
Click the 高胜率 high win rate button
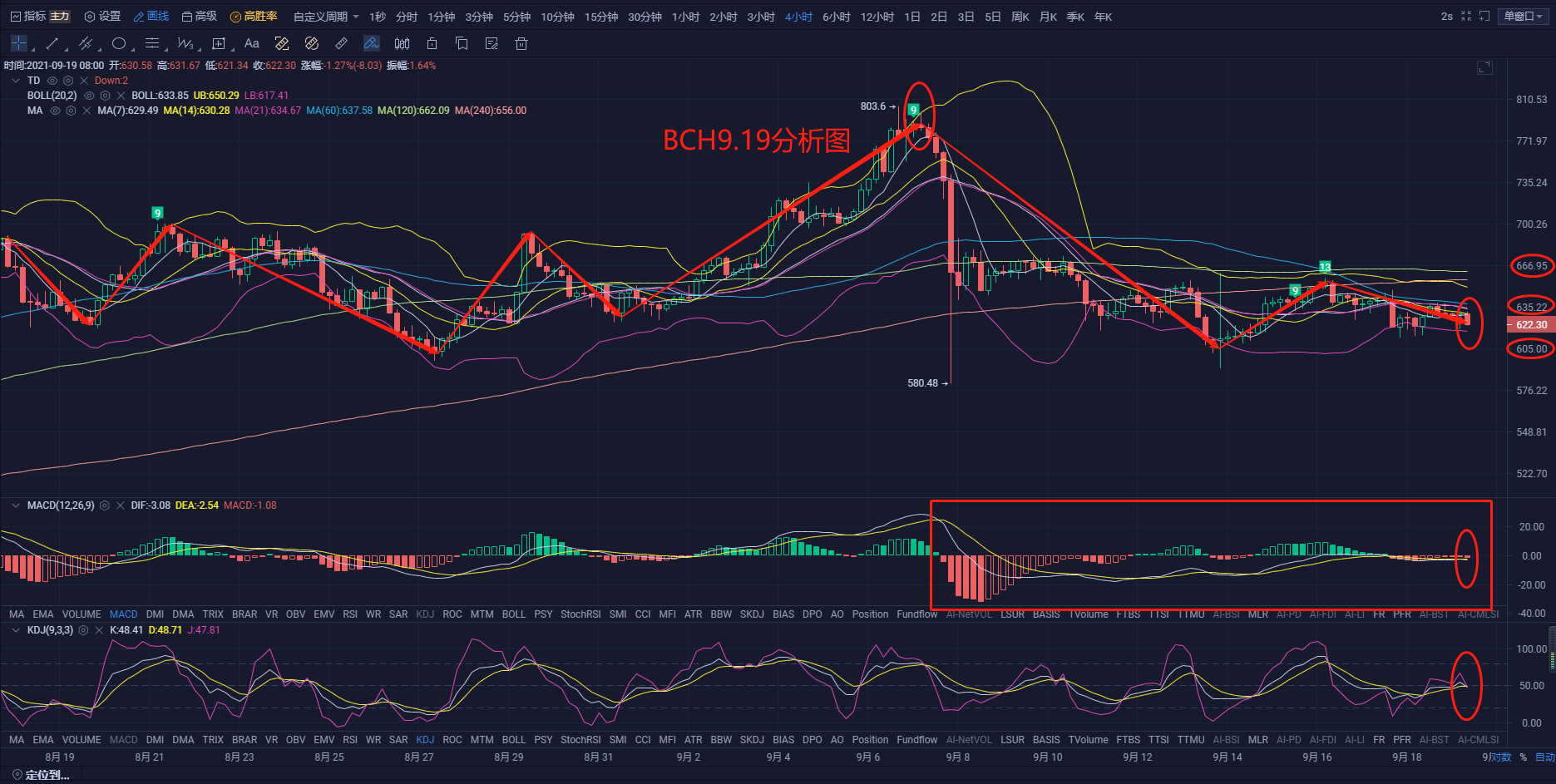(x=254, y=17)
